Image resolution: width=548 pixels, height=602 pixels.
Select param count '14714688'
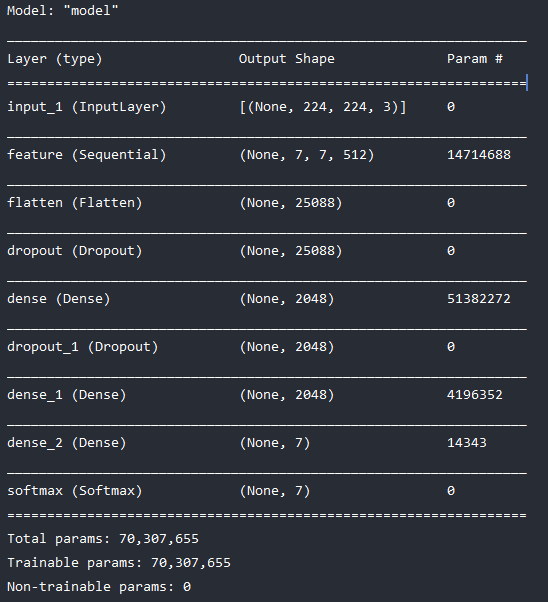[479, 155]
